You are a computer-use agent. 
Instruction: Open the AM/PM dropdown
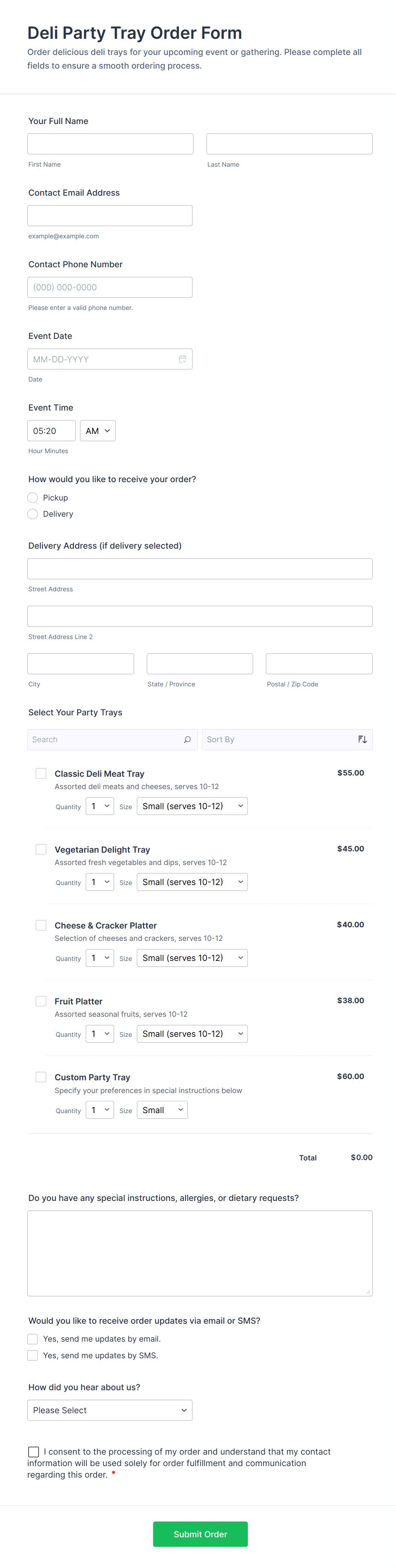coord(98,431)
